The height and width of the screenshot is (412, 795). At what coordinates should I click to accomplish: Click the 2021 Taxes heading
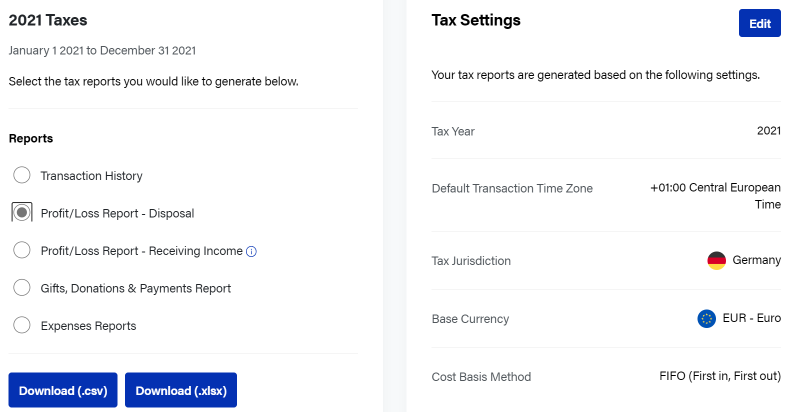pos(48,20)
